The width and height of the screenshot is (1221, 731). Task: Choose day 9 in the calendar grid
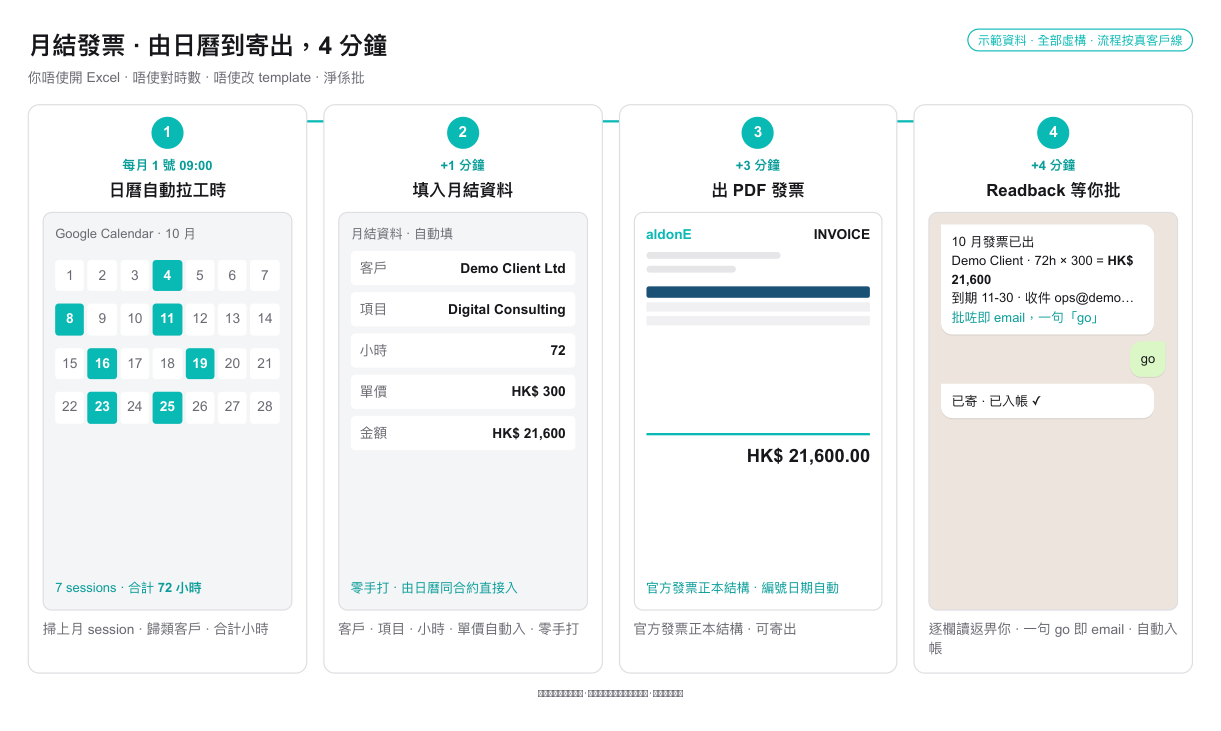click(102, 319)
